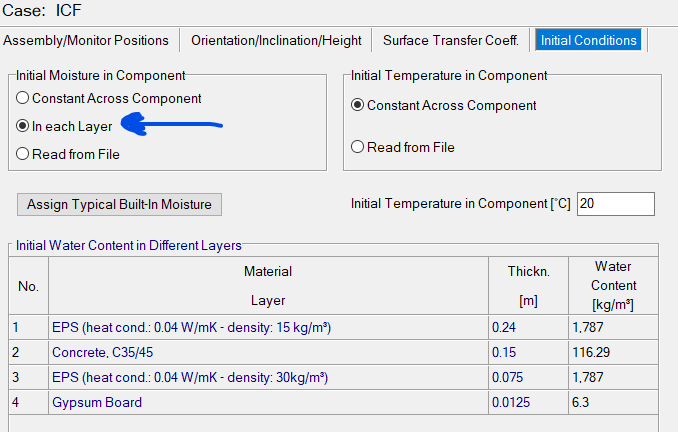678x432 pixels.
Task: Select Read from File for temperature
Action: coord(358,147)
